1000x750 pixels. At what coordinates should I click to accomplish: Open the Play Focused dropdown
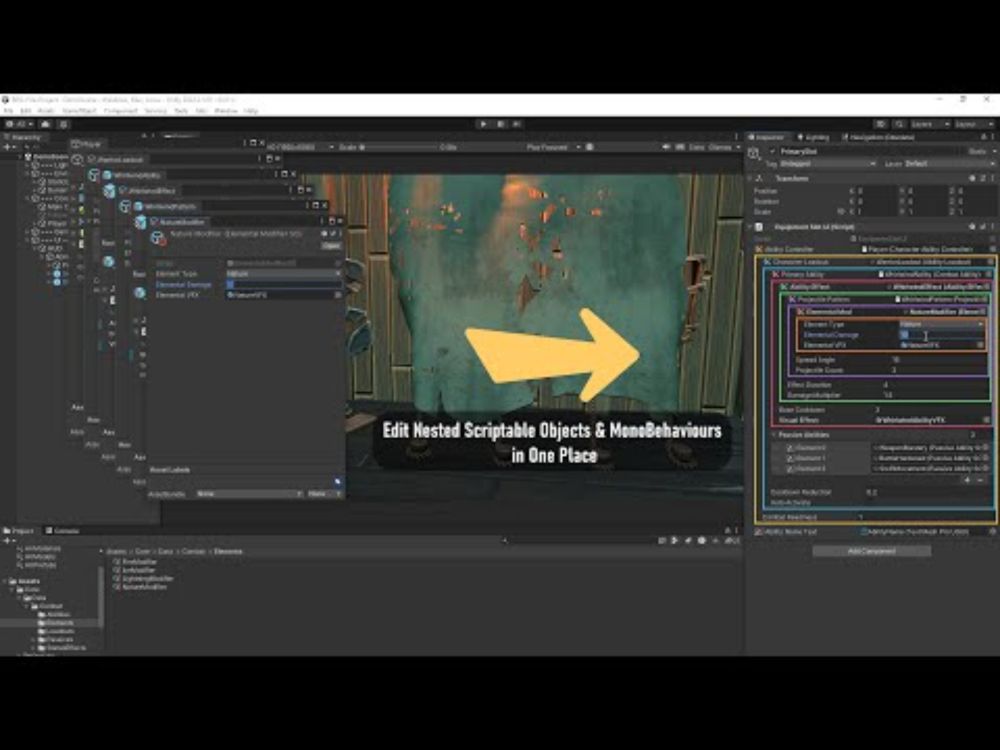coord(552,147)
